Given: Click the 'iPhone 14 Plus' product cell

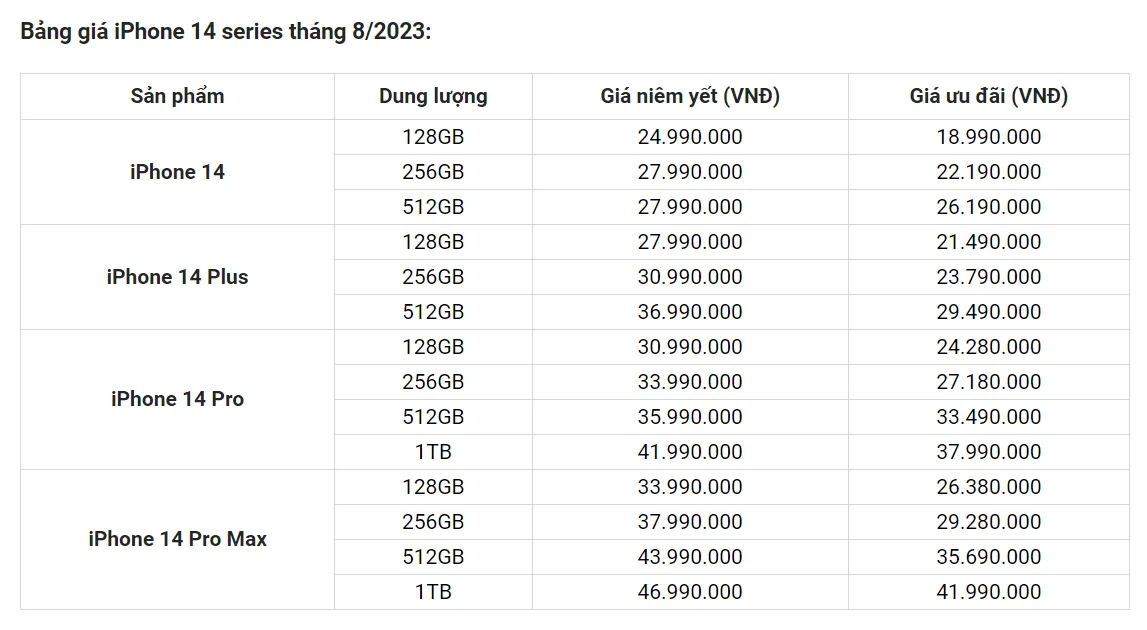Looking at the screenshot, I should click(x=177, y=277).
